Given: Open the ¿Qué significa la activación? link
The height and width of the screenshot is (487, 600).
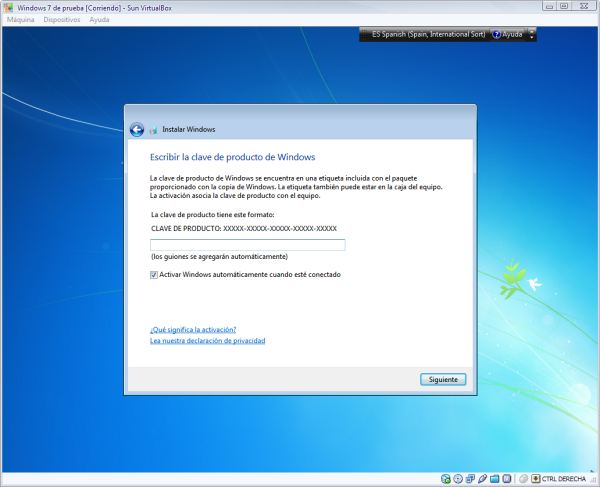Looking at the screenshot, I should (x=193, y=329).
